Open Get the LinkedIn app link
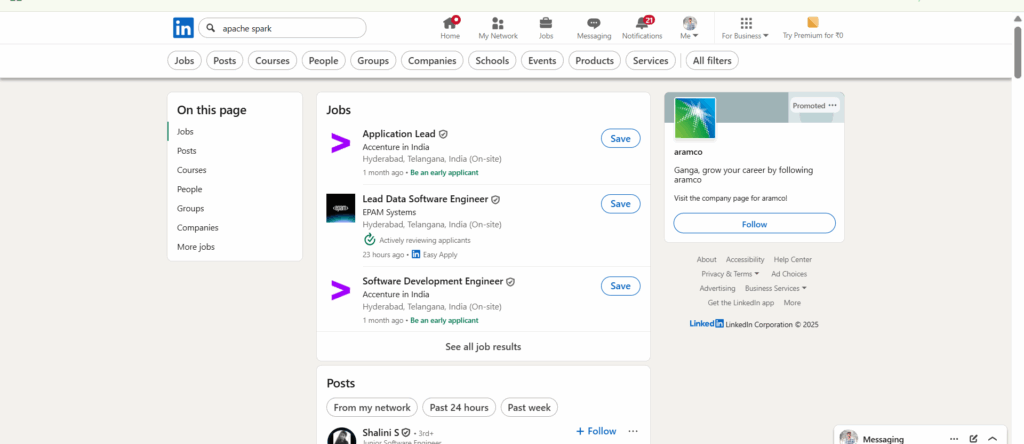Image resolution: width=1024 pixels, height=444 pixels. point(741,303)
